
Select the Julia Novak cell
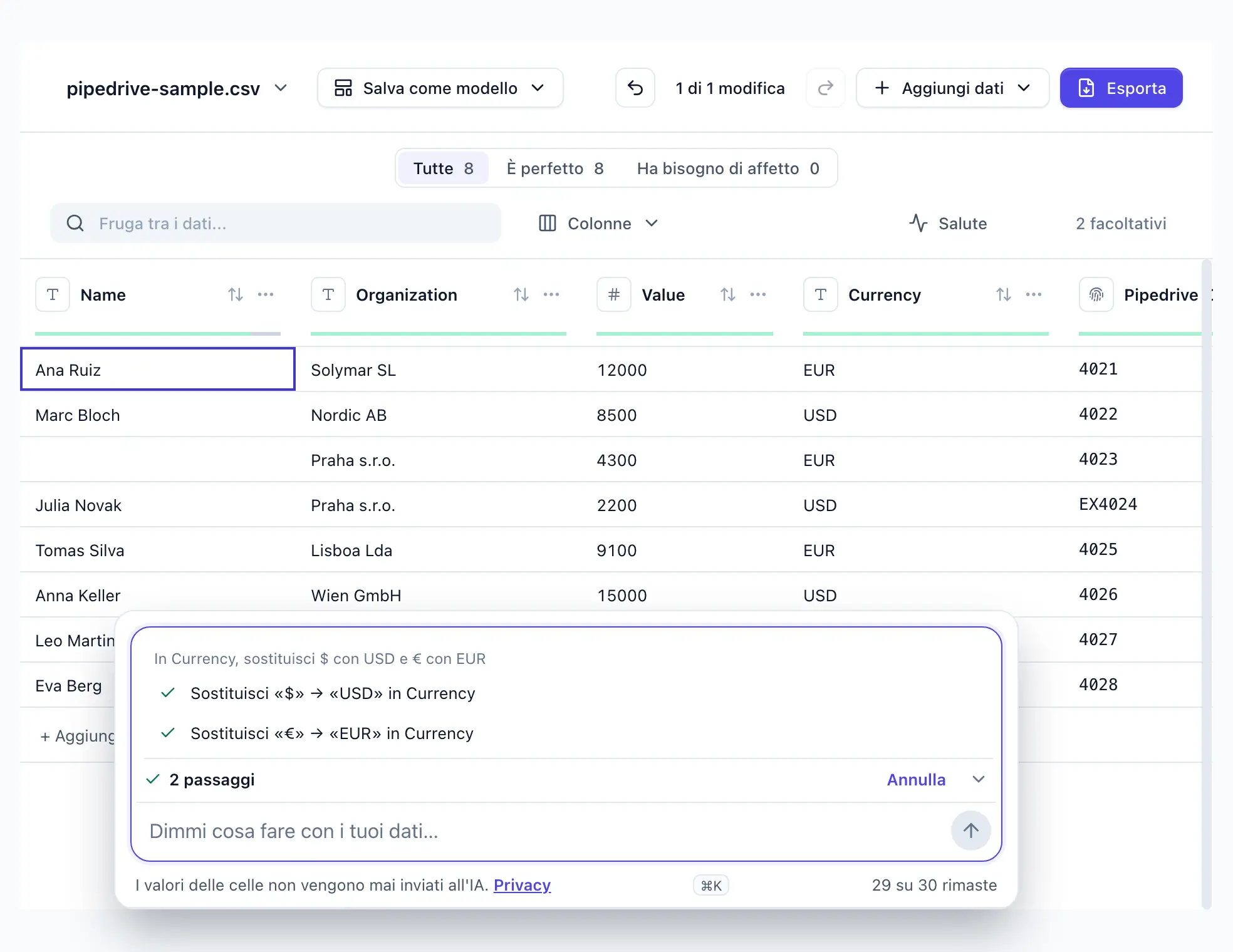tap(158, 505)
